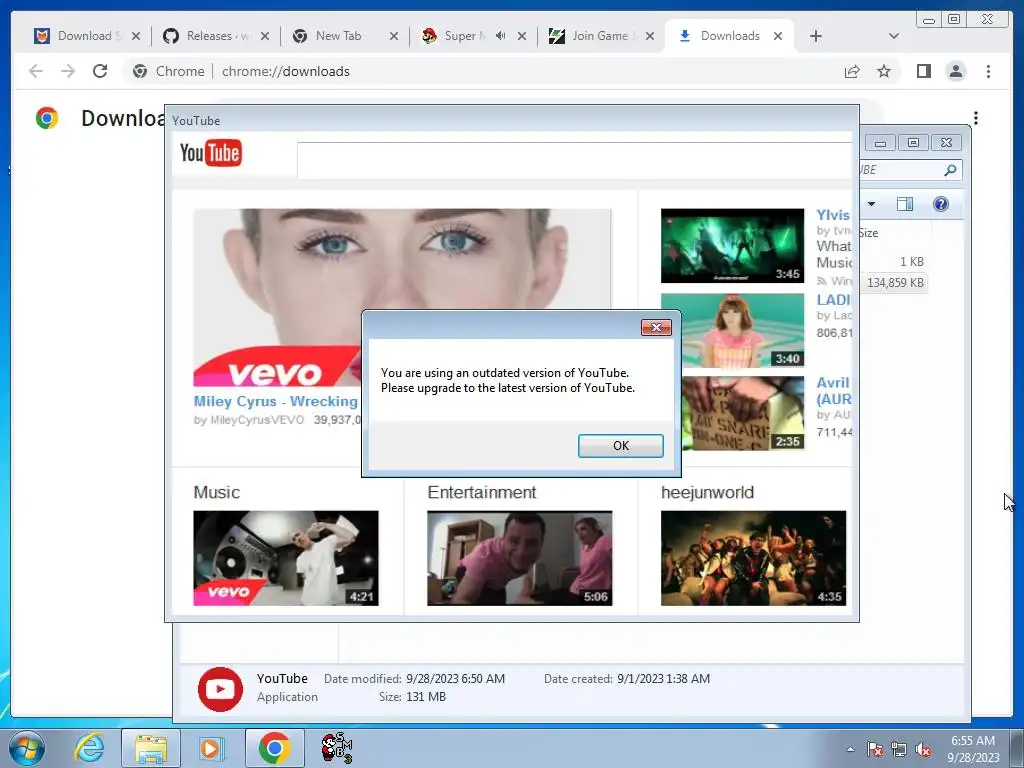Open the Super Mario Bros taskbar icon
Viewport: 1024px width, 768px height.
pos(337,748)
